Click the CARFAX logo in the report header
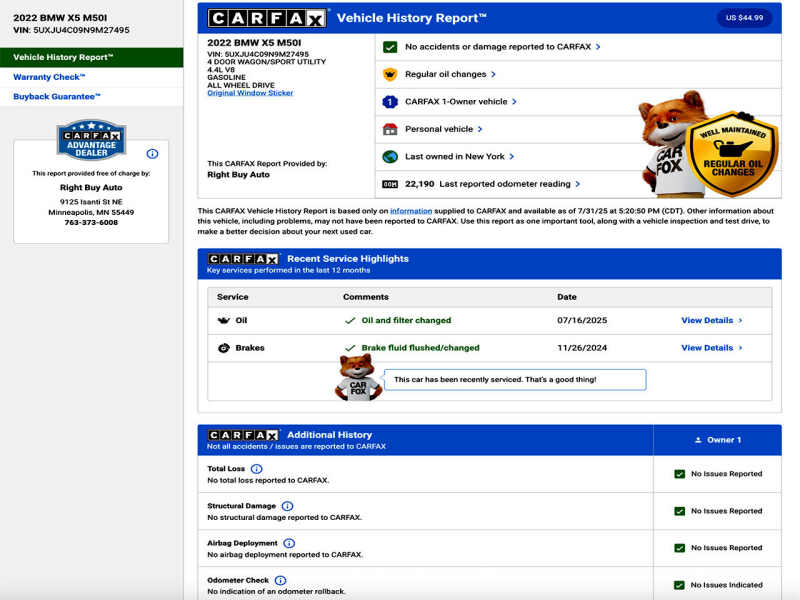 (267, 18)
